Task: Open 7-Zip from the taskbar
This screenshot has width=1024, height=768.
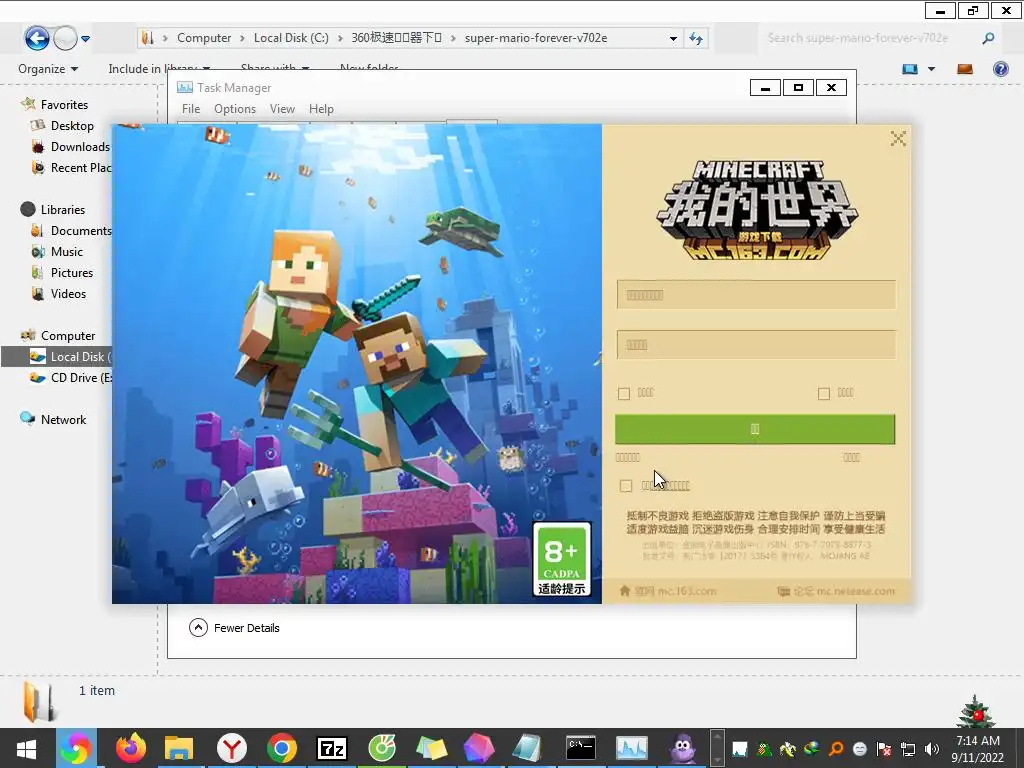Action: coord(331,748)
